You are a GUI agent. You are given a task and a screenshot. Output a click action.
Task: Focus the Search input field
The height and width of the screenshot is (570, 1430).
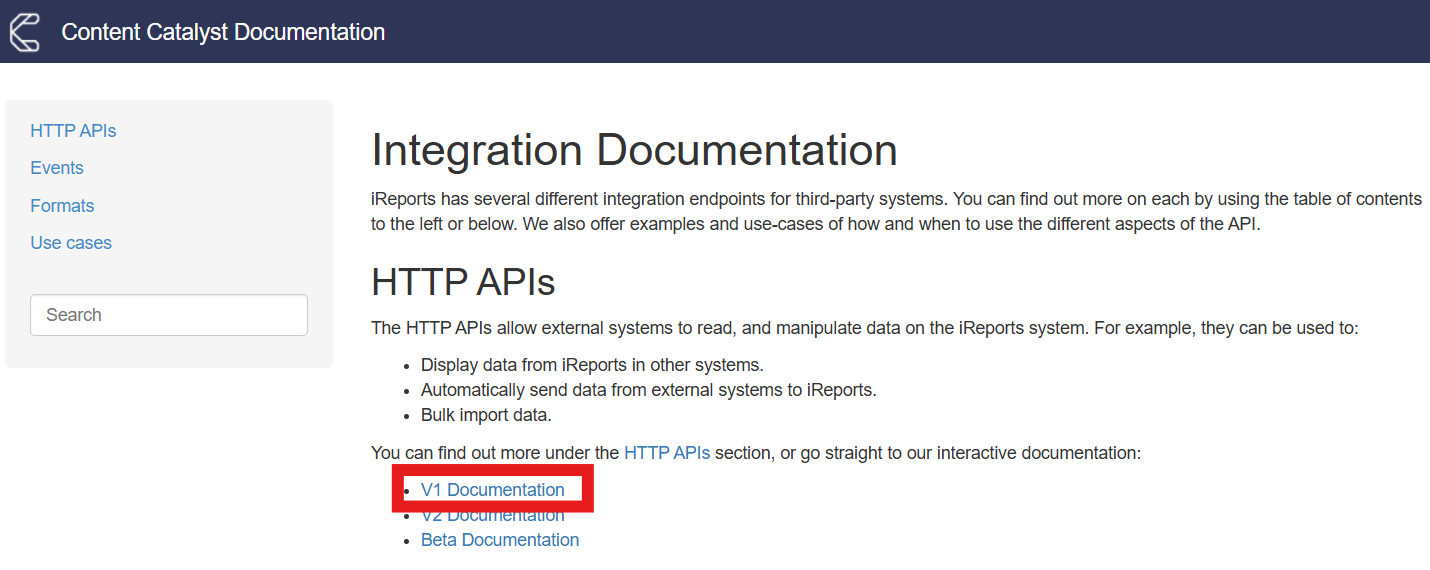click(169, 315)
